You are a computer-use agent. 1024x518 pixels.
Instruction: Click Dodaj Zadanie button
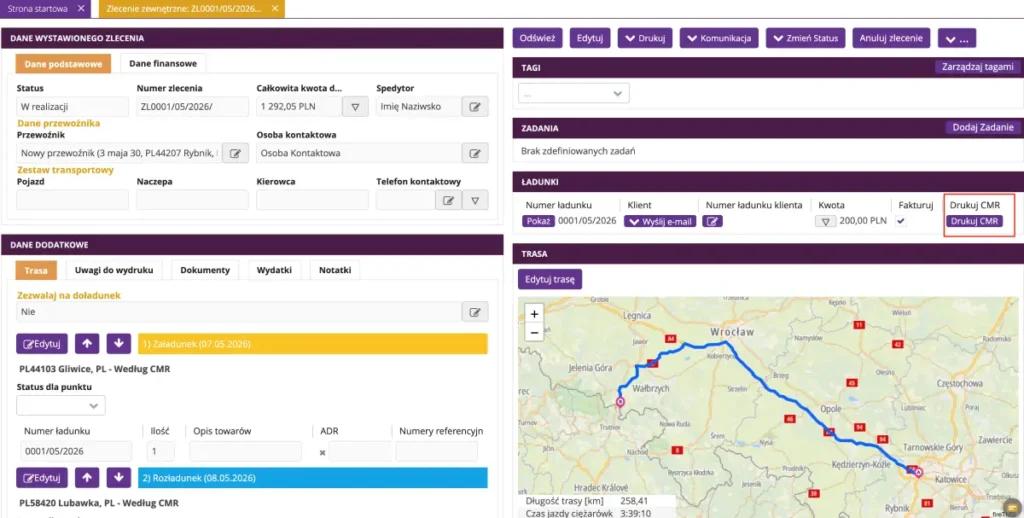[983, 127]
